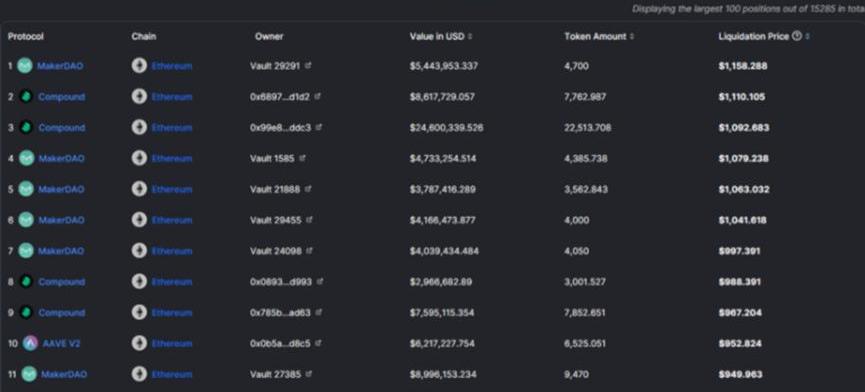Viewport: 865px width, 392px height.
Task: Open external link icon beside Vault 29291
Action: click(x=308, y=65)
